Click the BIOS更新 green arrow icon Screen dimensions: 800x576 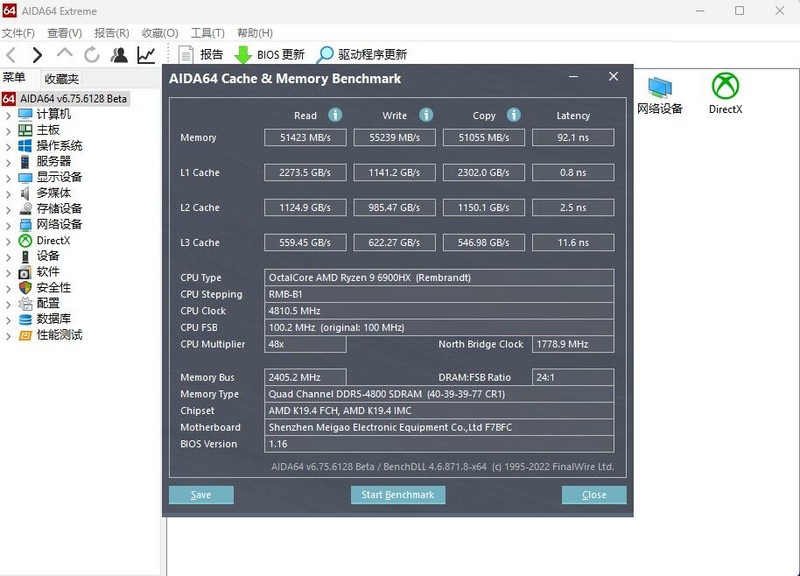tap(243, 55)
